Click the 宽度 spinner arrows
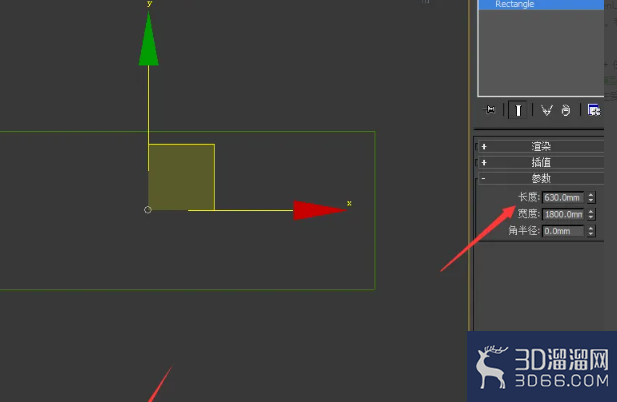The width and height of the screenshot is (617, 402). pyautogui.click(x=591, y=214)
